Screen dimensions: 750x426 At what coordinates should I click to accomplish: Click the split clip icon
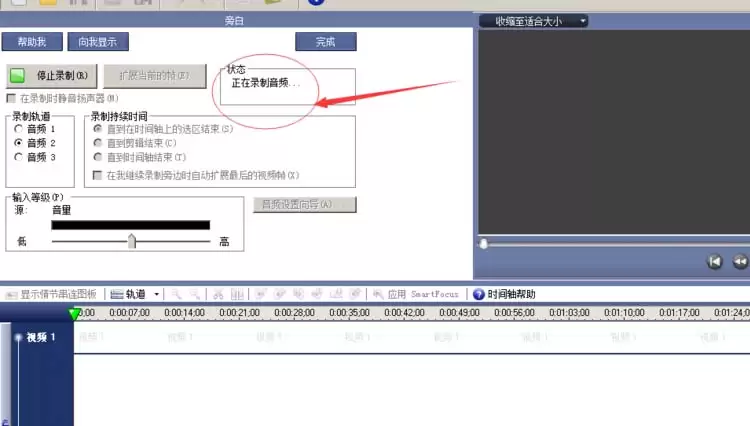[237, 294]
